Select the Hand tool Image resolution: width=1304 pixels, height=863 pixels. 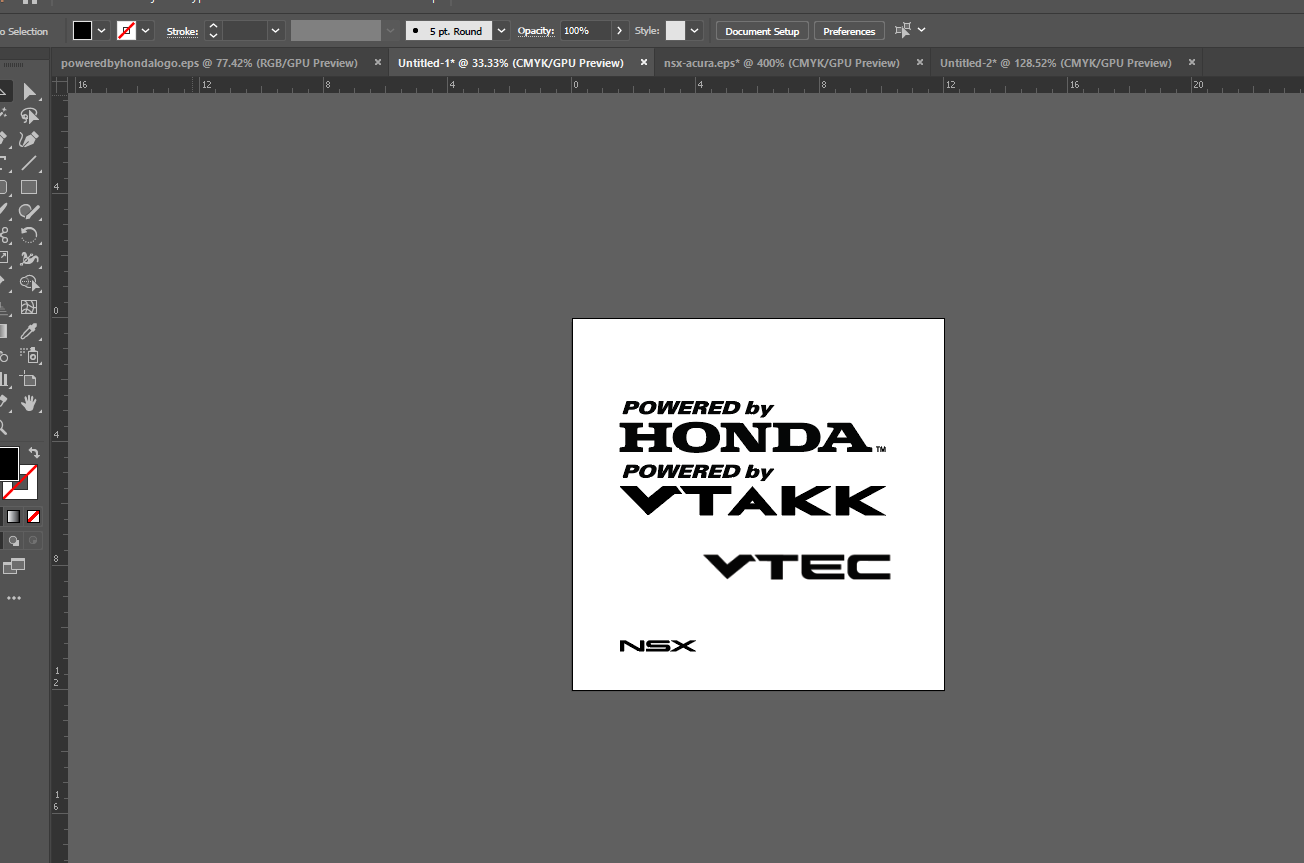[x=29, y=403]
